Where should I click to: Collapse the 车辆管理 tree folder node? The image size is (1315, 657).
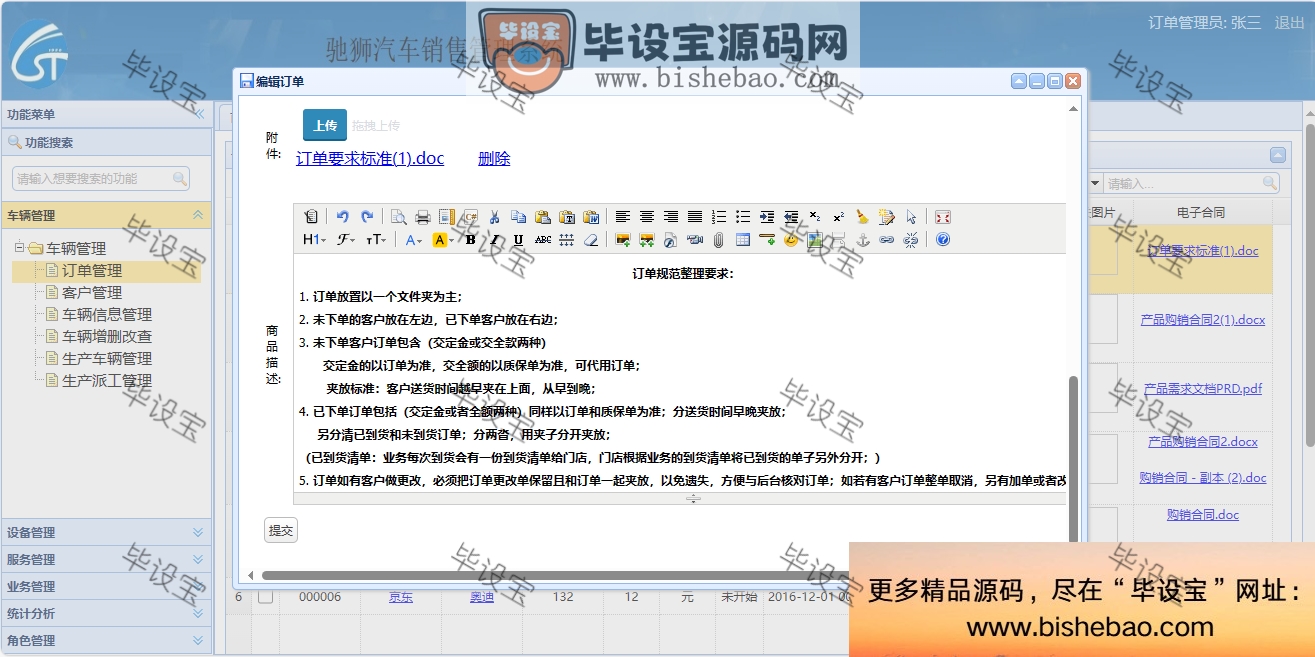19,248
